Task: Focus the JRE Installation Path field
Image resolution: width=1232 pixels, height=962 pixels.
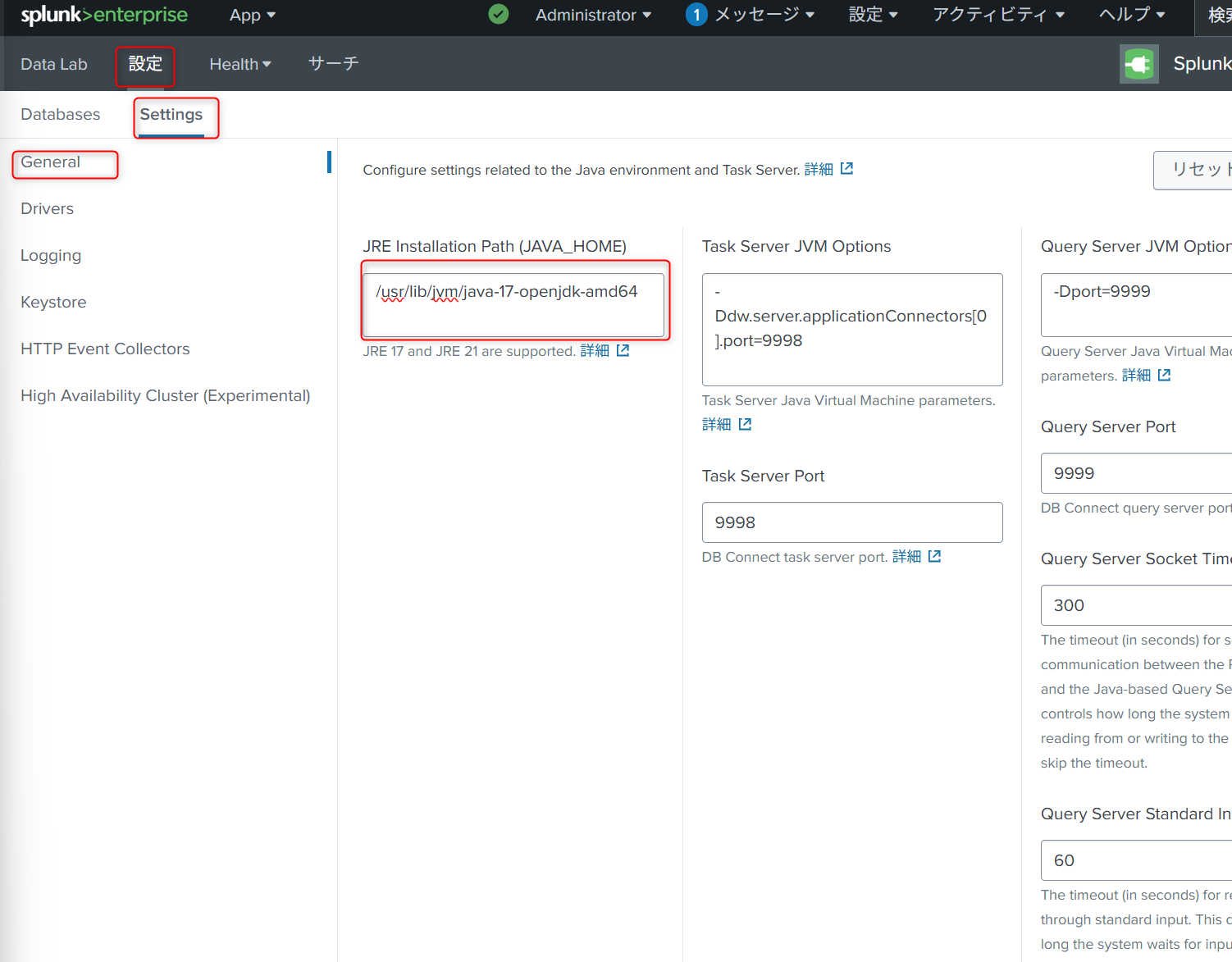Action: click(513, 304)
